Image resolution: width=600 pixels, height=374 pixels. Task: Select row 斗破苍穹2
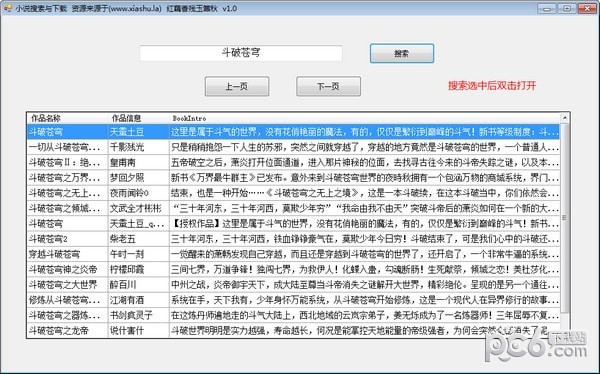(293, 239)
